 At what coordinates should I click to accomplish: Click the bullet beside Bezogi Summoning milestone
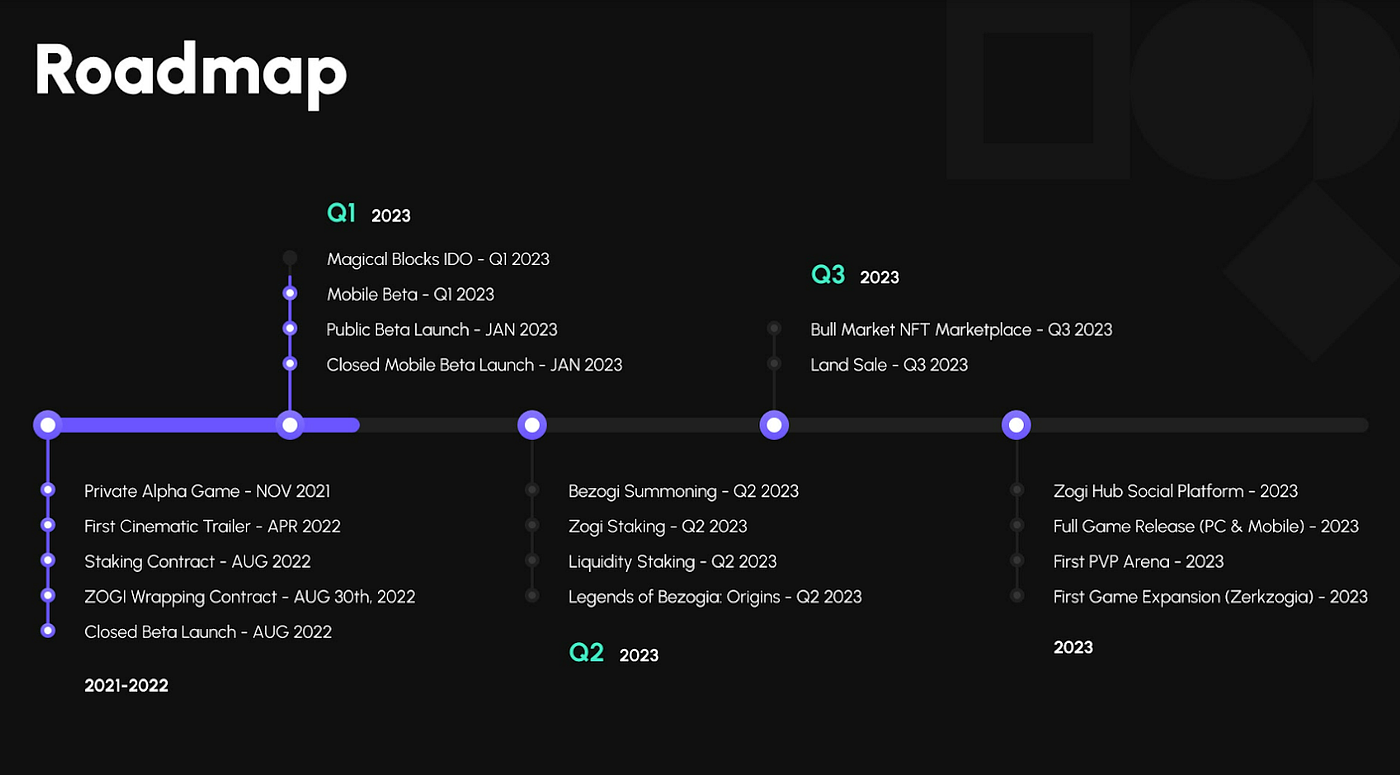coord(531,489)
